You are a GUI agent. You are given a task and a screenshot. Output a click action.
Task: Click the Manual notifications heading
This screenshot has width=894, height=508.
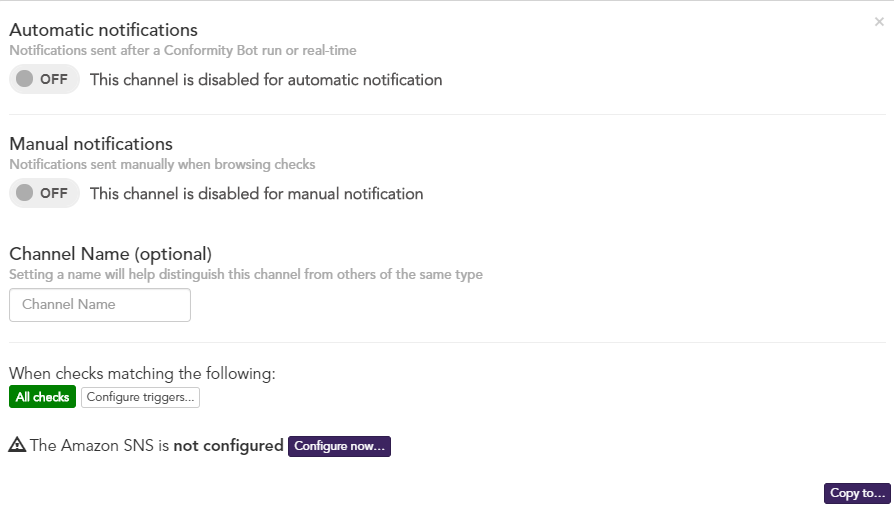91,144
